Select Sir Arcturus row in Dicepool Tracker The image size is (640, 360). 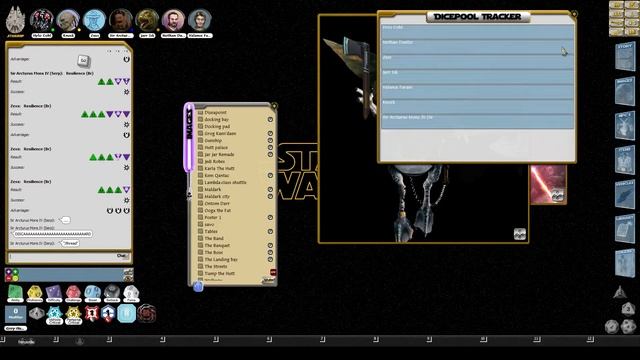click(477, 122)
